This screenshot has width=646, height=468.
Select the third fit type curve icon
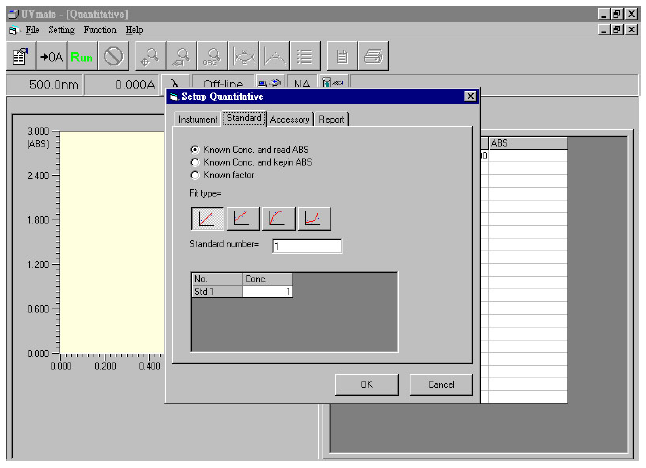pos(277,218)
